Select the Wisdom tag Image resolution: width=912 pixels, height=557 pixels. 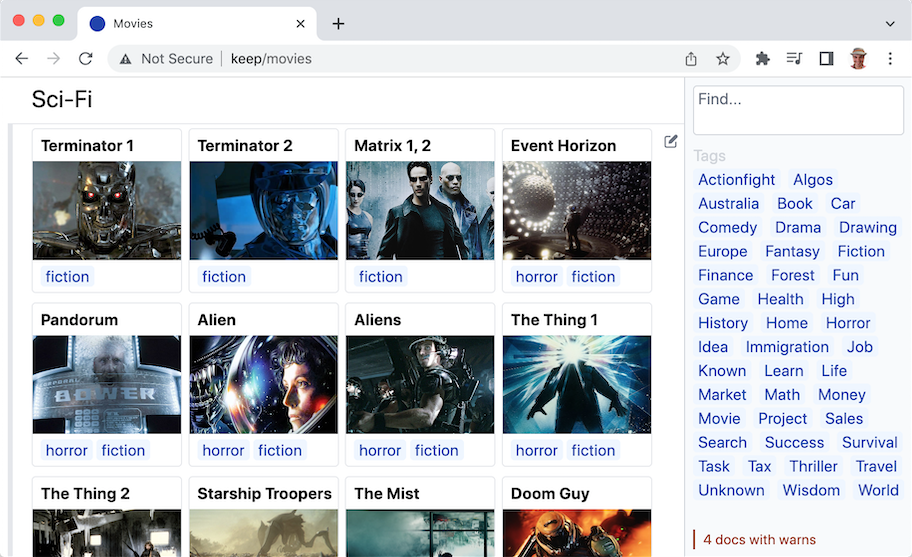[811, 490]
